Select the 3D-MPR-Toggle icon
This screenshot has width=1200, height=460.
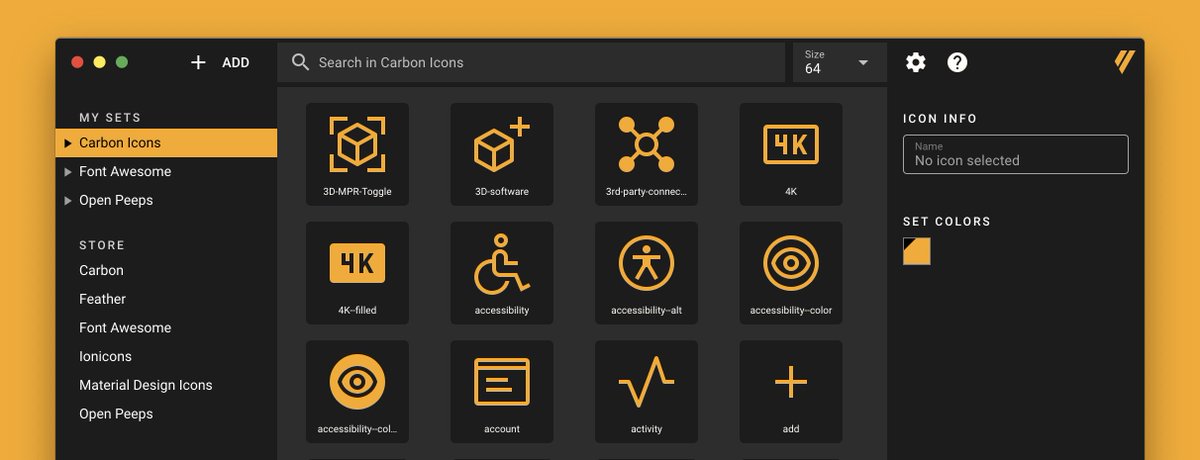click(x=357, y=154)
